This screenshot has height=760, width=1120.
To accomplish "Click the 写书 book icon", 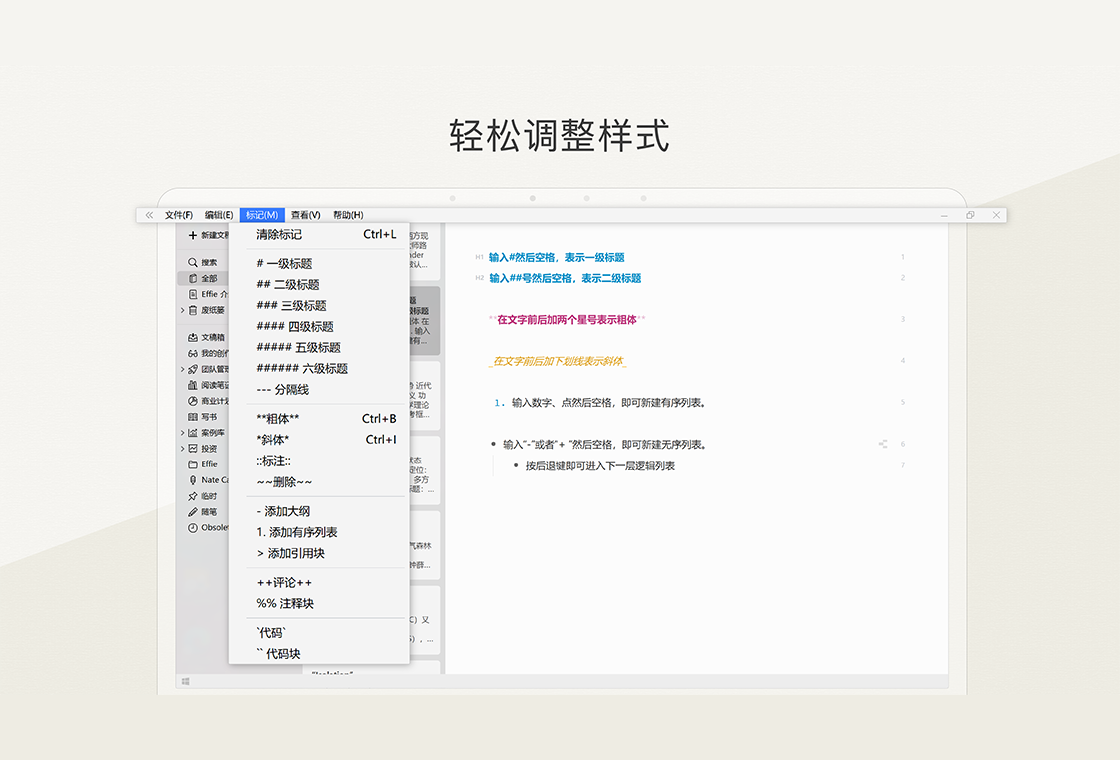I will pyautogui.click(x=193, y=417).
